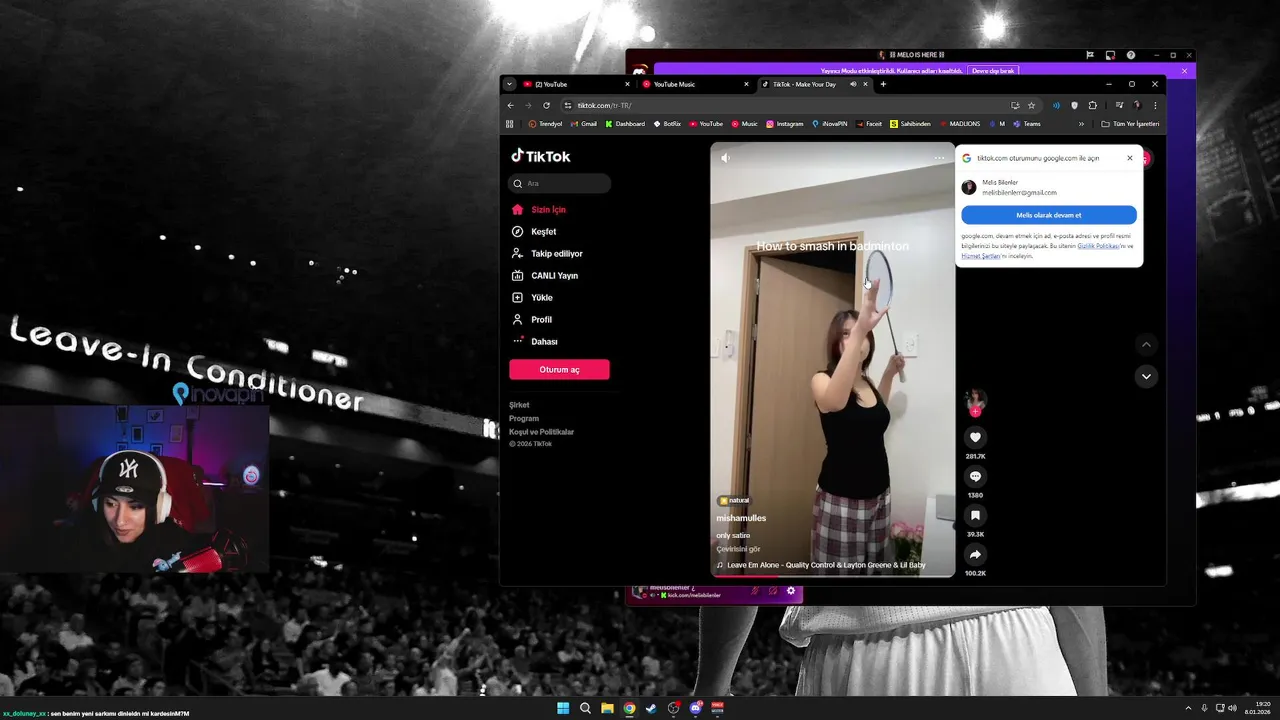The width and height of the screenshot is (1280, 720).
Task: Click Devre dışı bırak in purple banner
Action: click(x=993, y=71)
